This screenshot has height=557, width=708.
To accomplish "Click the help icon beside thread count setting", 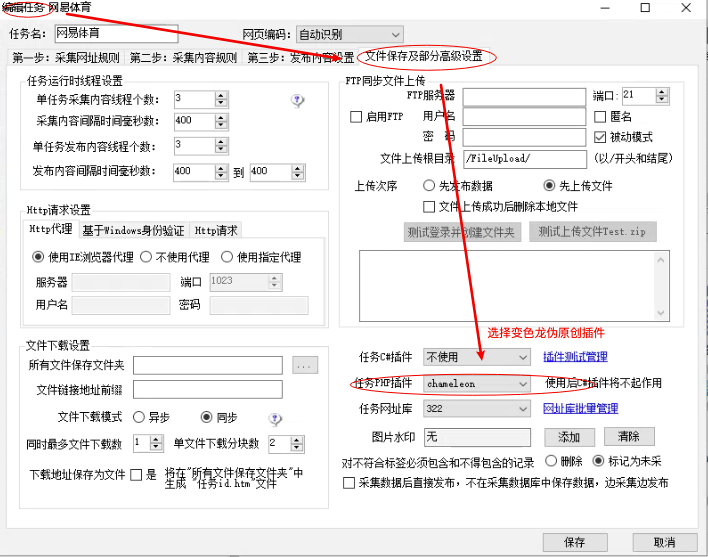I will click(297, 100).
